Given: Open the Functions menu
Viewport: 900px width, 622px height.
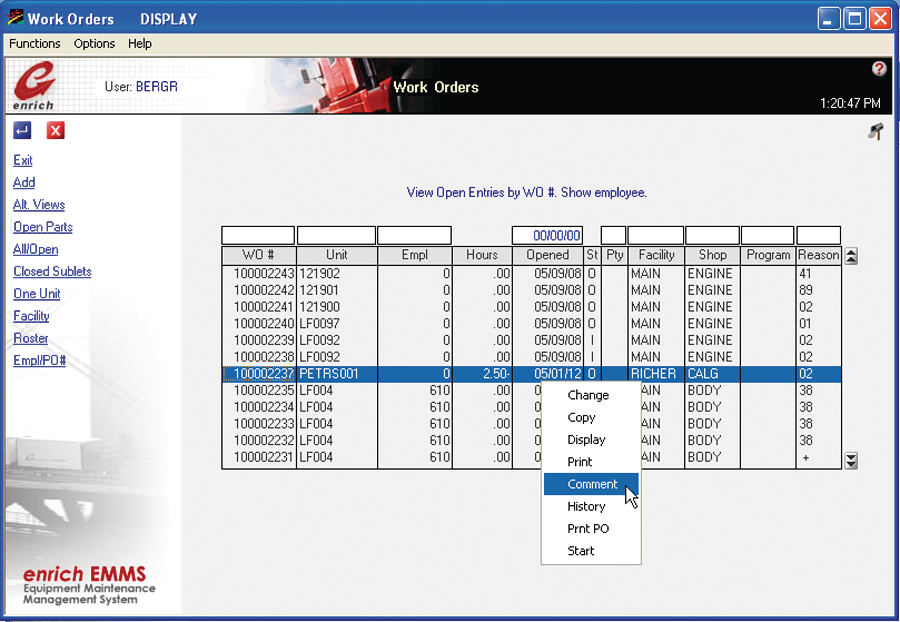Looking at the screenshot, I should pos(34,43).
